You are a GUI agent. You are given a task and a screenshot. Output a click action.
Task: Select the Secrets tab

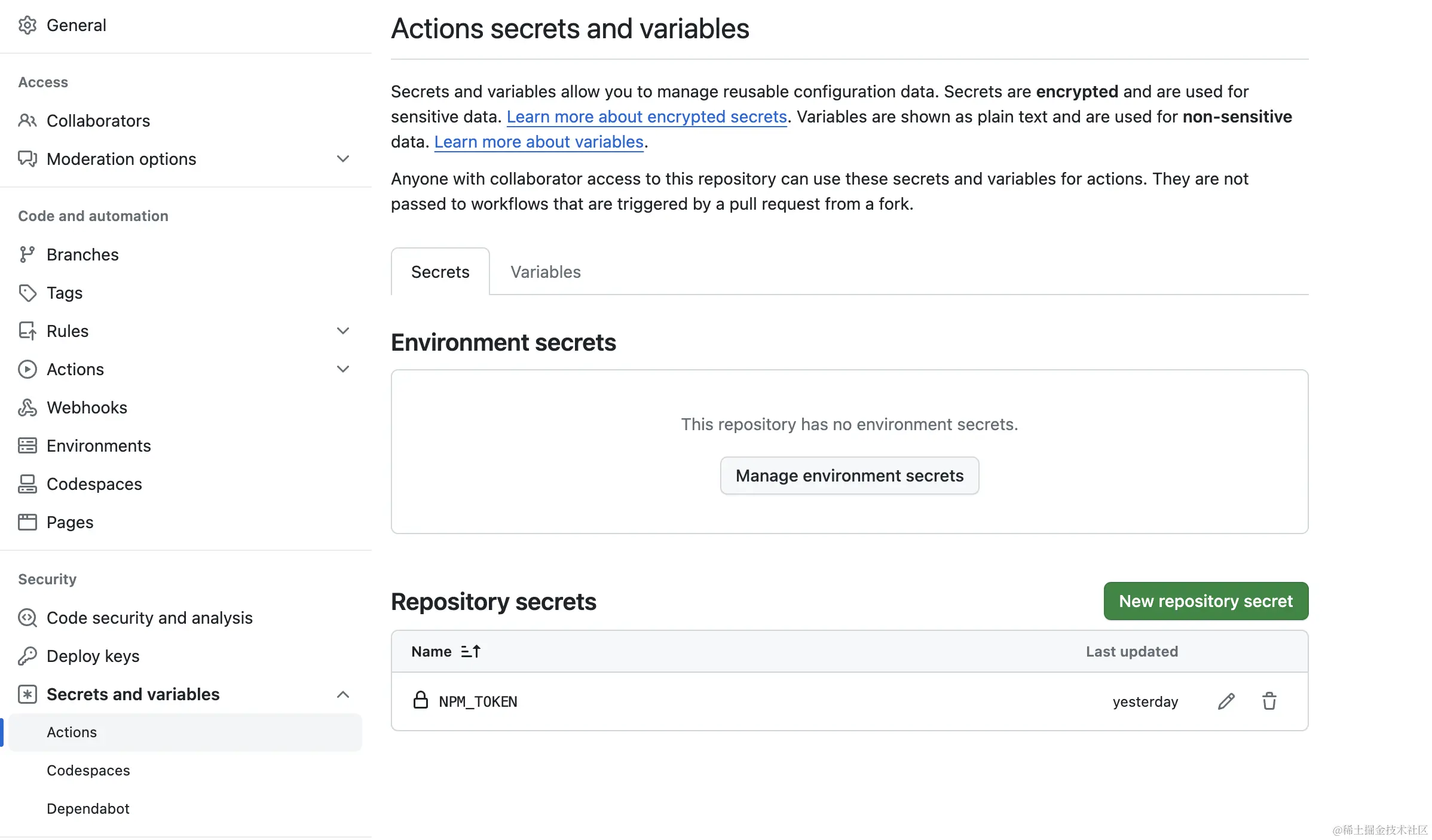pyautogui.click(x=440, y=272)
